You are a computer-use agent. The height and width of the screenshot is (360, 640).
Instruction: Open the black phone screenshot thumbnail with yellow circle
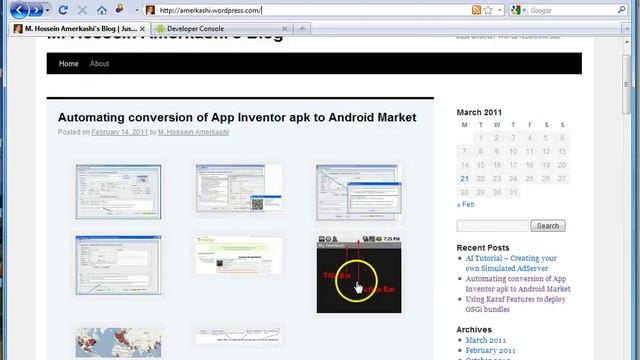pyautogui.click(x=359, y=274)
